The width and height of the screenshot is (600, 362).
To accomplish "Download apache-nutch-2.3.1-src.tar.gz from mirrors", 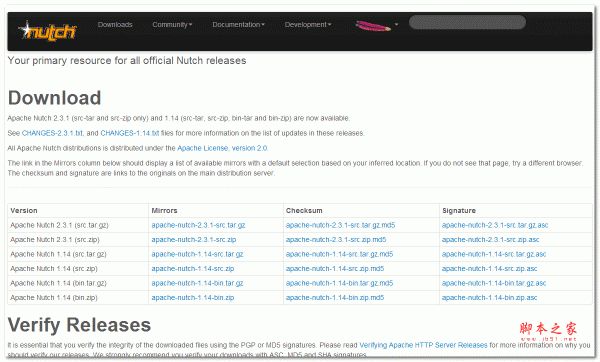I will pyautogui.click(x=198, y=225).
